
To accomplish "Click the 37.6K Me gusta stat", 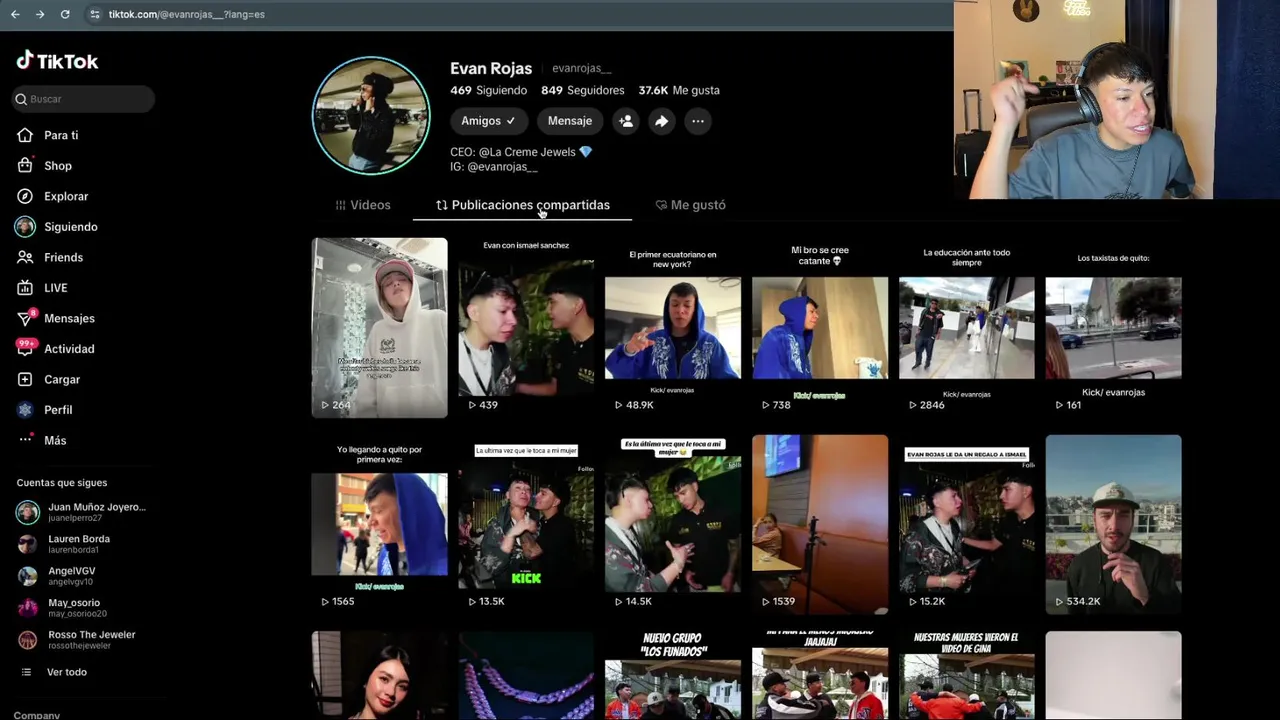I will [679, 90].
